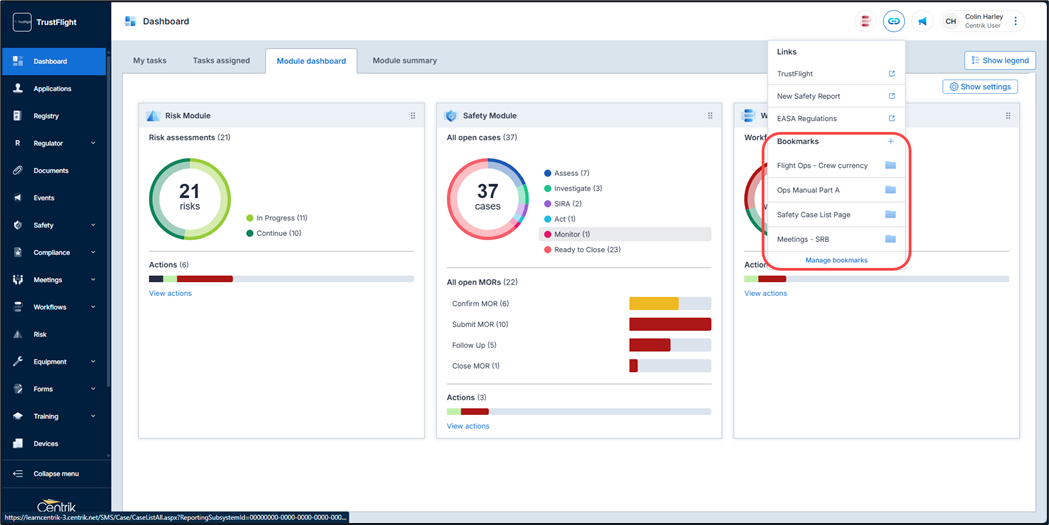Toggle In Progress (11) legend entry
The width and height of the screenshot is (1049, 525).
[x=281, y=218]
